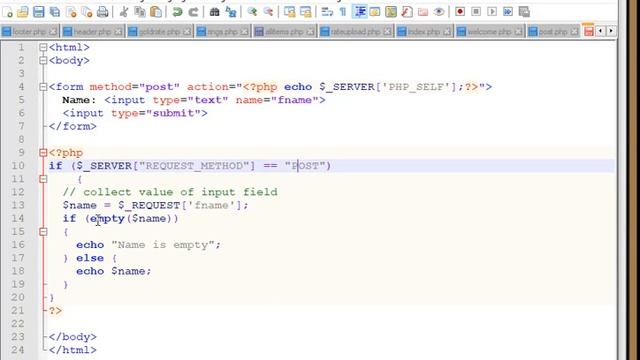This screenshot has width=640, height=360.
Task: Close the welcome.php tab
Action: 518,31
